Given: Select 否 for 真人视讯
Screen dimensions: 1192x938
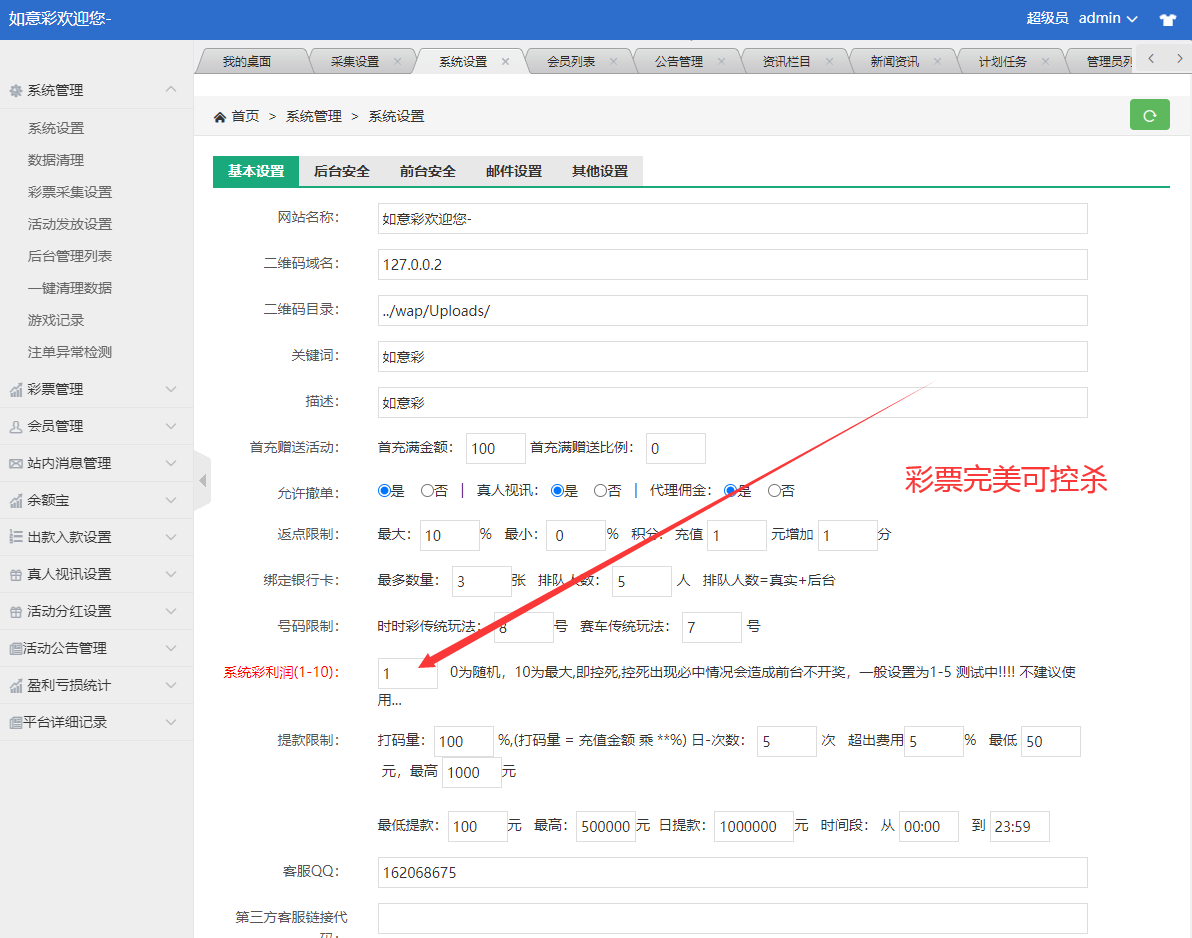Looking at the screenshot, I should click(600, 491).
